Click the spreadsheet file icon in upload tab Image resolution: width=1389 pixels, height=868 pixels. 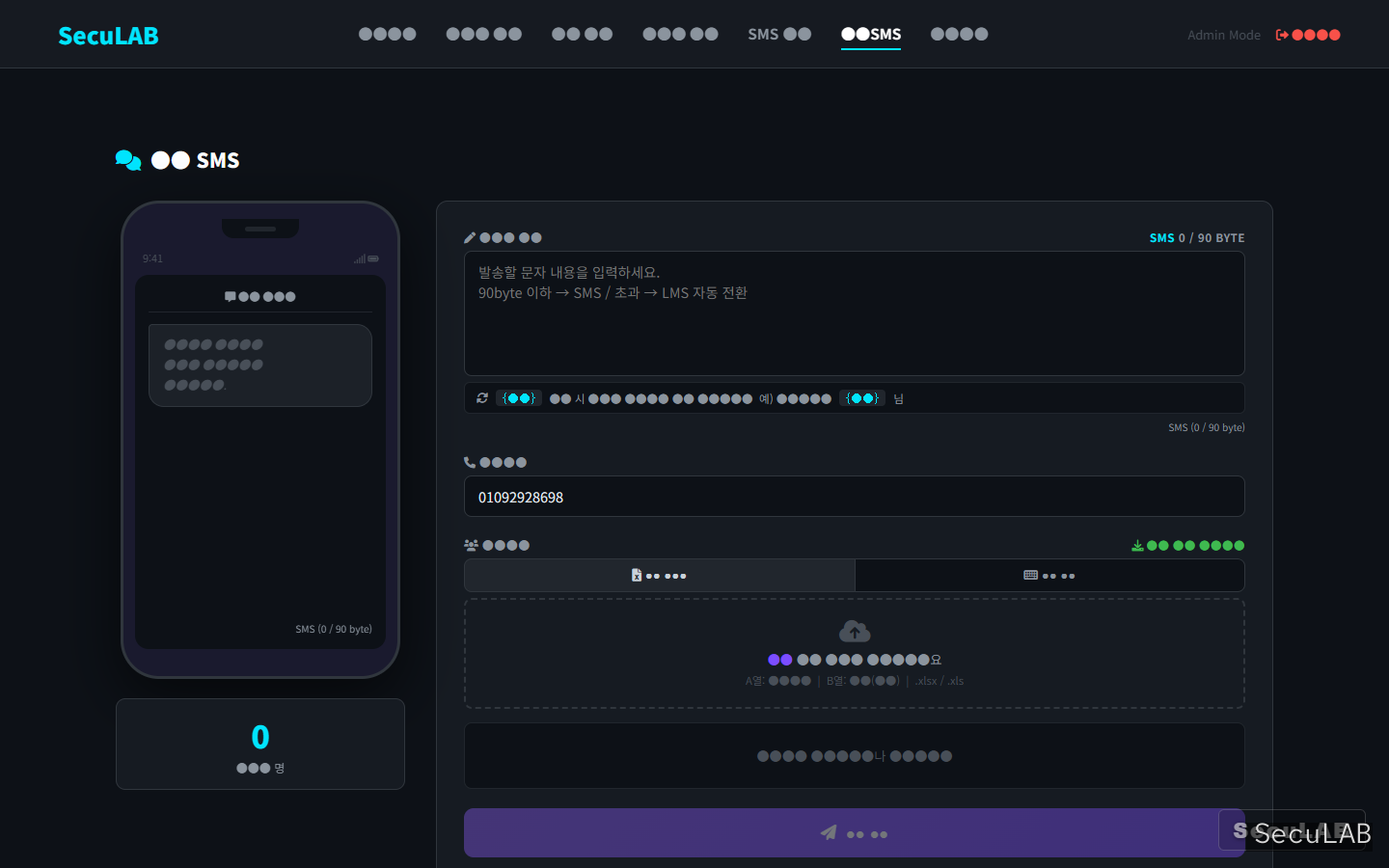point(637,575)
